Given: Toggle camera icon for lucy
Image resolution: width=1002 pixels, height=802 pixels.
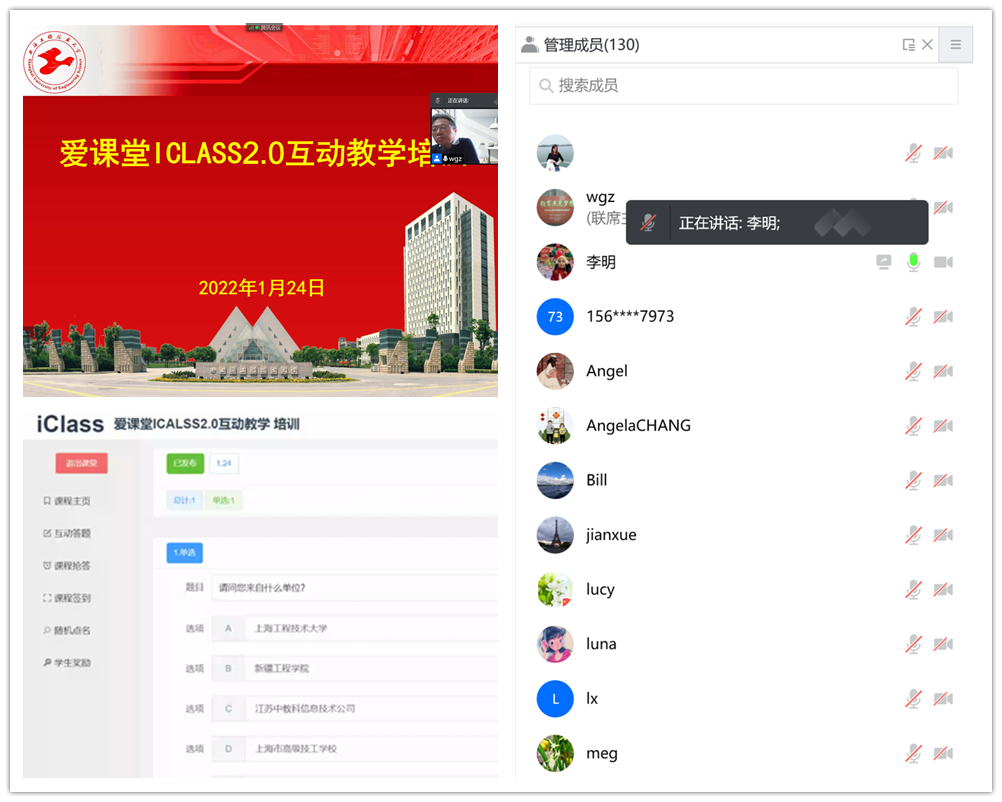Looking at the screenshot, I should [x=943, y=589].
